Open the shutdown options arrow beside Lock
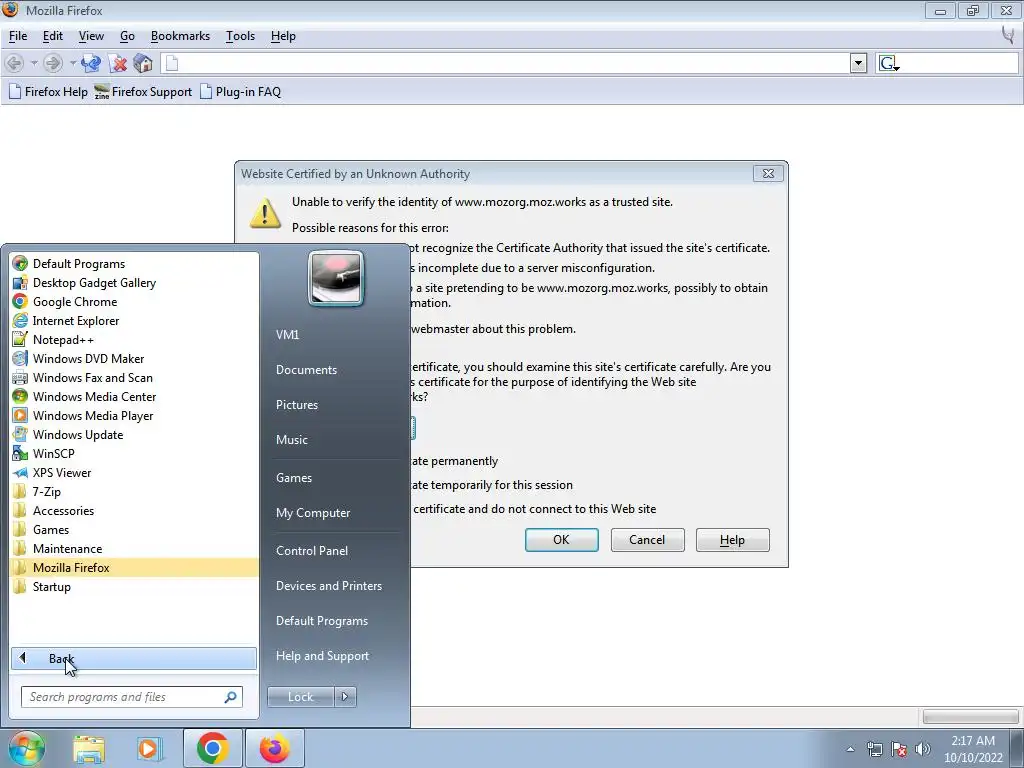1024x768 pixels. point(345,697)
